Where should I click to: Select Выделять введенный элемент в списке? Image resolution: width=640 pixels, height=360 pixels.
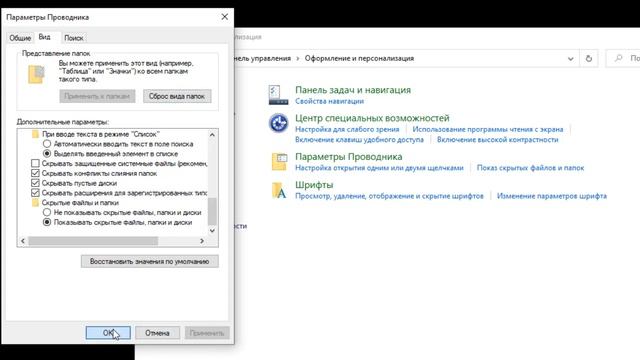(47, 154)
